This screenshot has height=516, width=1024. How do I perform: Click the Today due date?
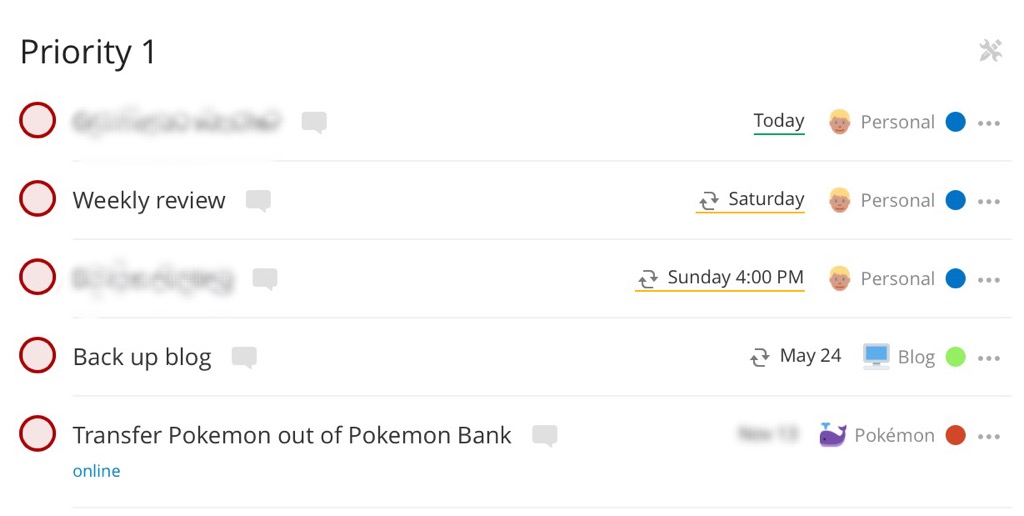(779, 121)
